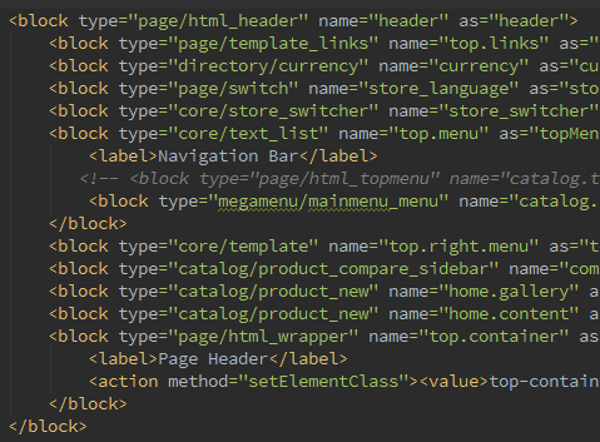Click the "page/switch" type string
Image resolution: width=600 pixels, height=442 pixels.
[233, 89]
